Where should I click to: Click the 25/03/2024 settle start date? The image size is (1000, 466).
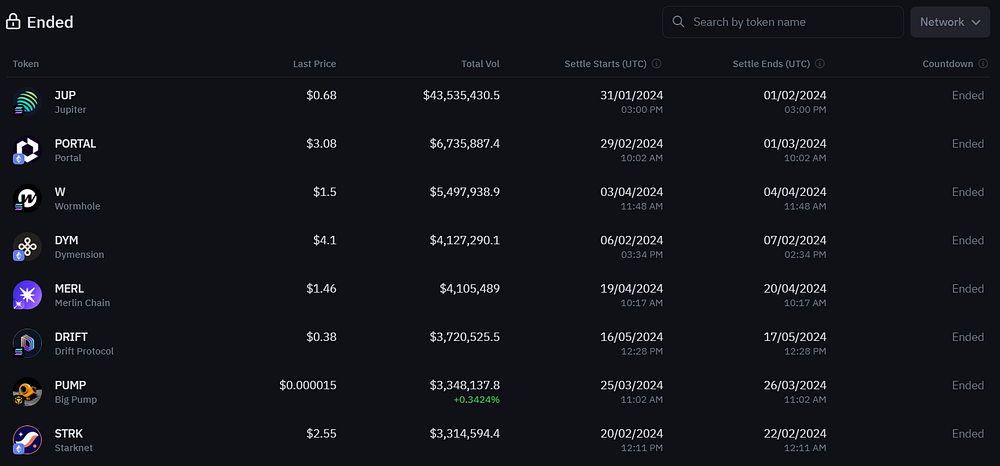[x=631, y=386]
